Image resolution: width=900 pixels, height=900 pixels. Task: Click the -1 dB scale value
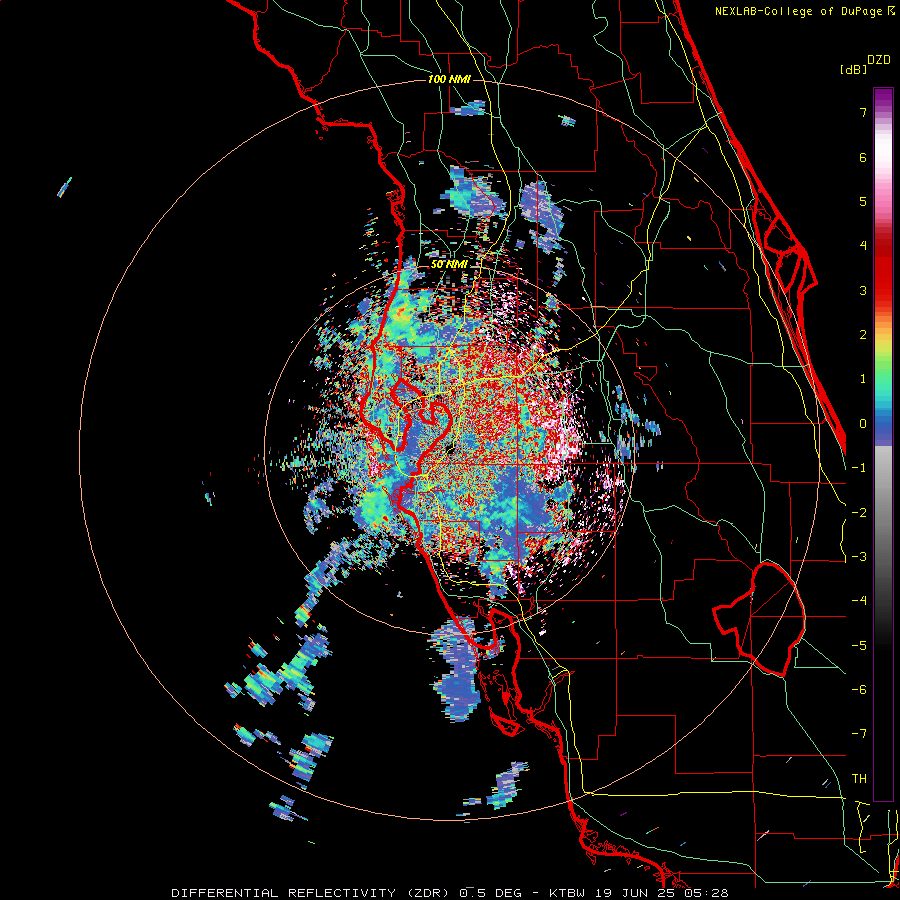pos(859,468)
